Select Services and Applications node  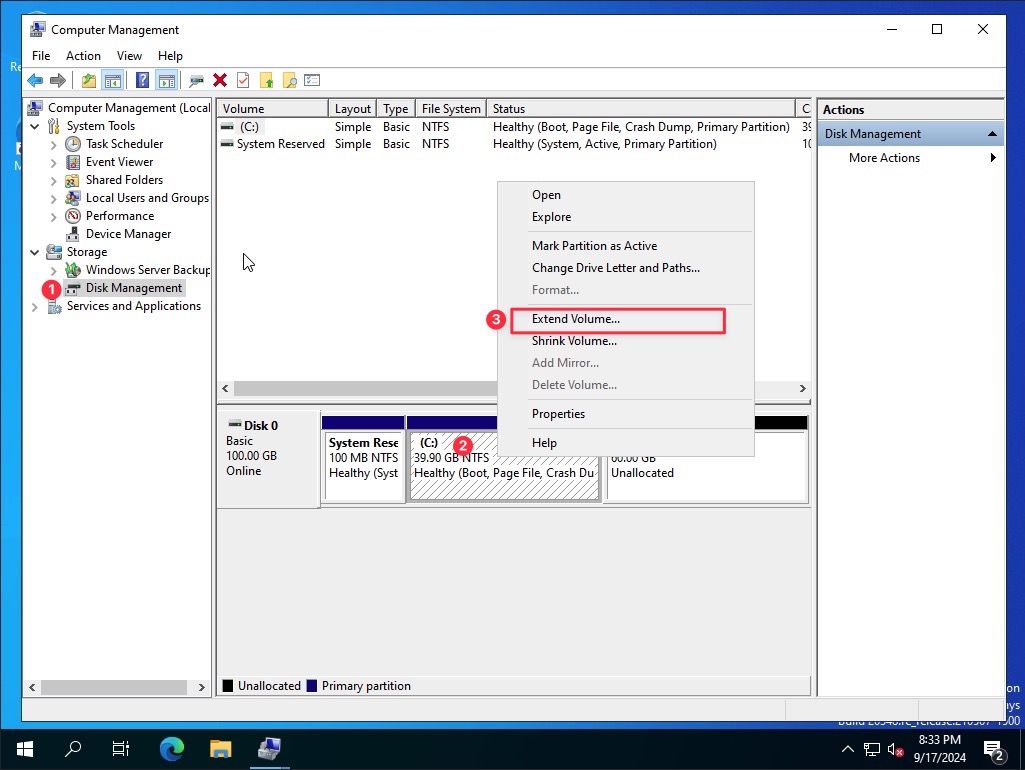[x=133, y=306]
